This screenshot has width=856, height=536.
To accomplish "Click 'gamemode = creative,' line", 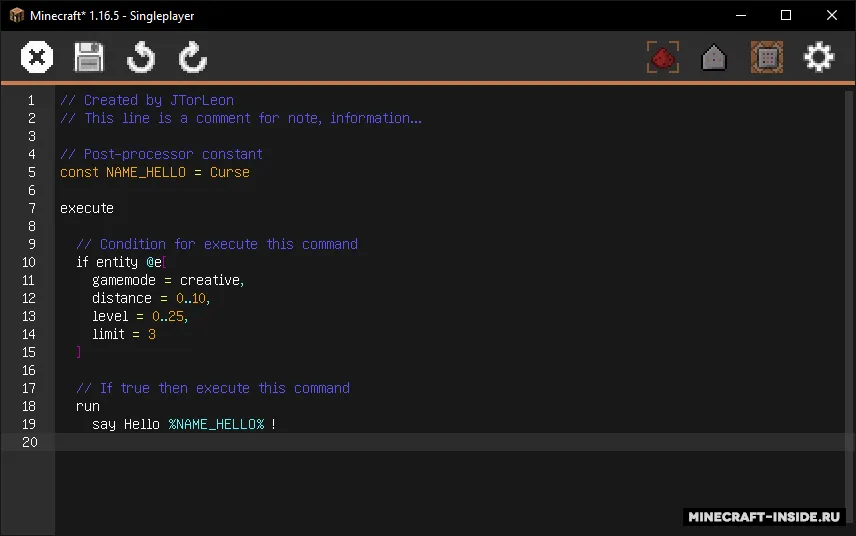I will pyautogui.click(x=168, y=281).
